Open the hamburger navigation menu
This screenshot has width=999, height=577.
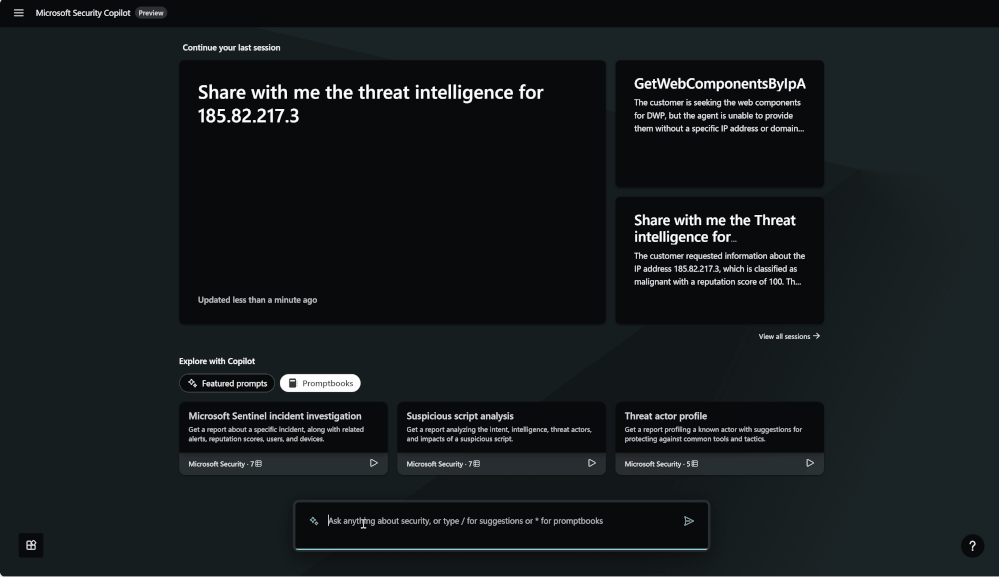point(18,13)
